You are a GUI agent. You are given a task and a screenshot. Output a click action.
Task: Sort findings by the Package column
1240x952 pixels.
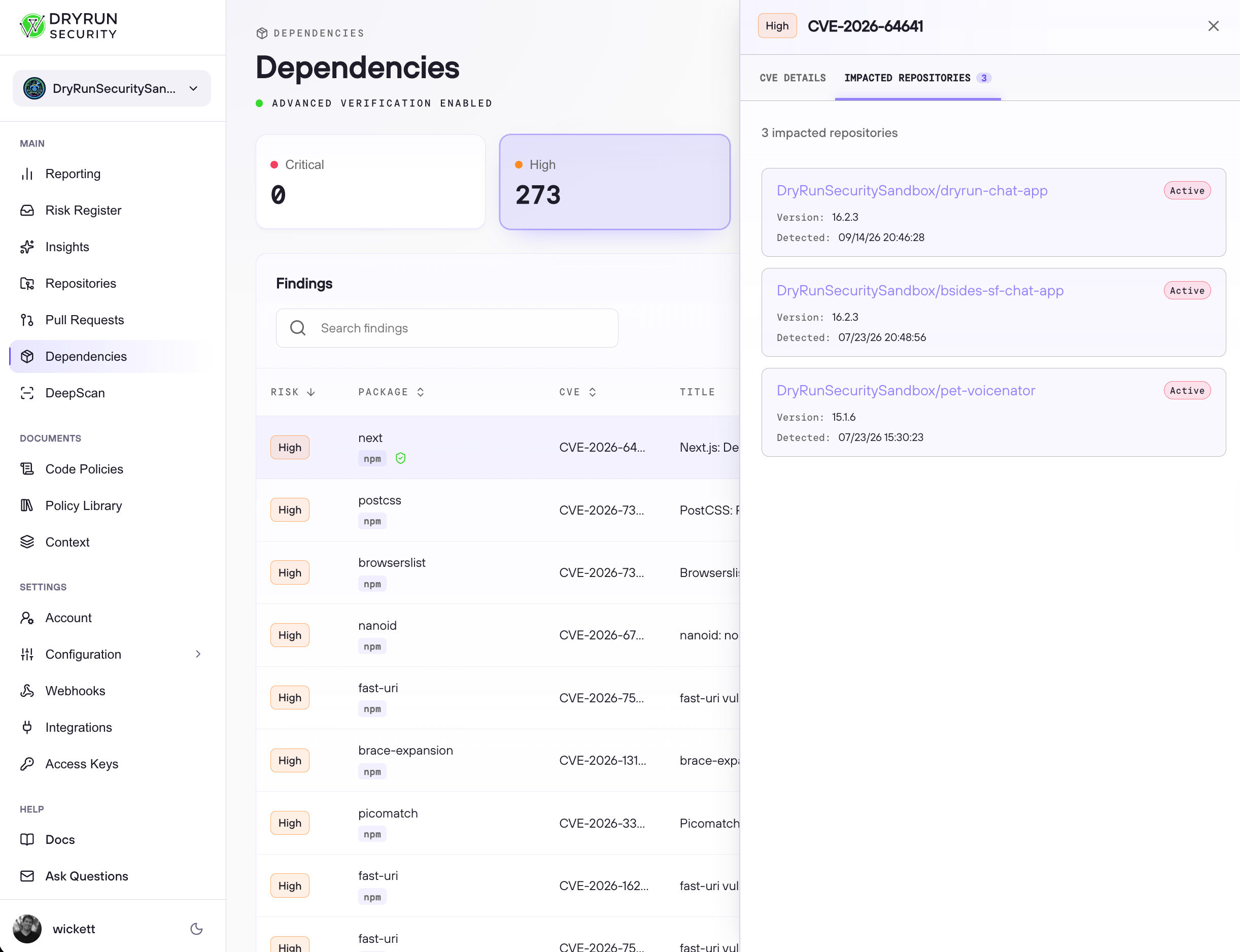click(x=391, y=392)
